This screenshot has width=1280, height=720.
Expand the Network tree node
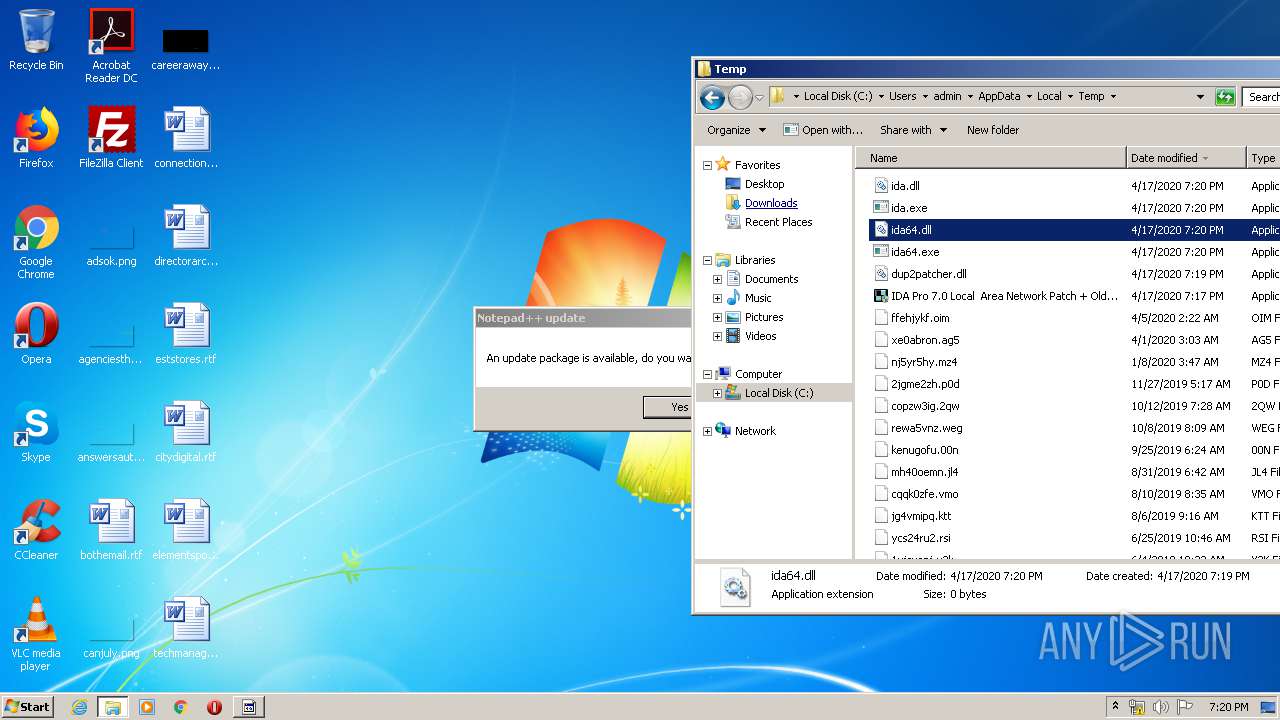(x=707, y=431)
